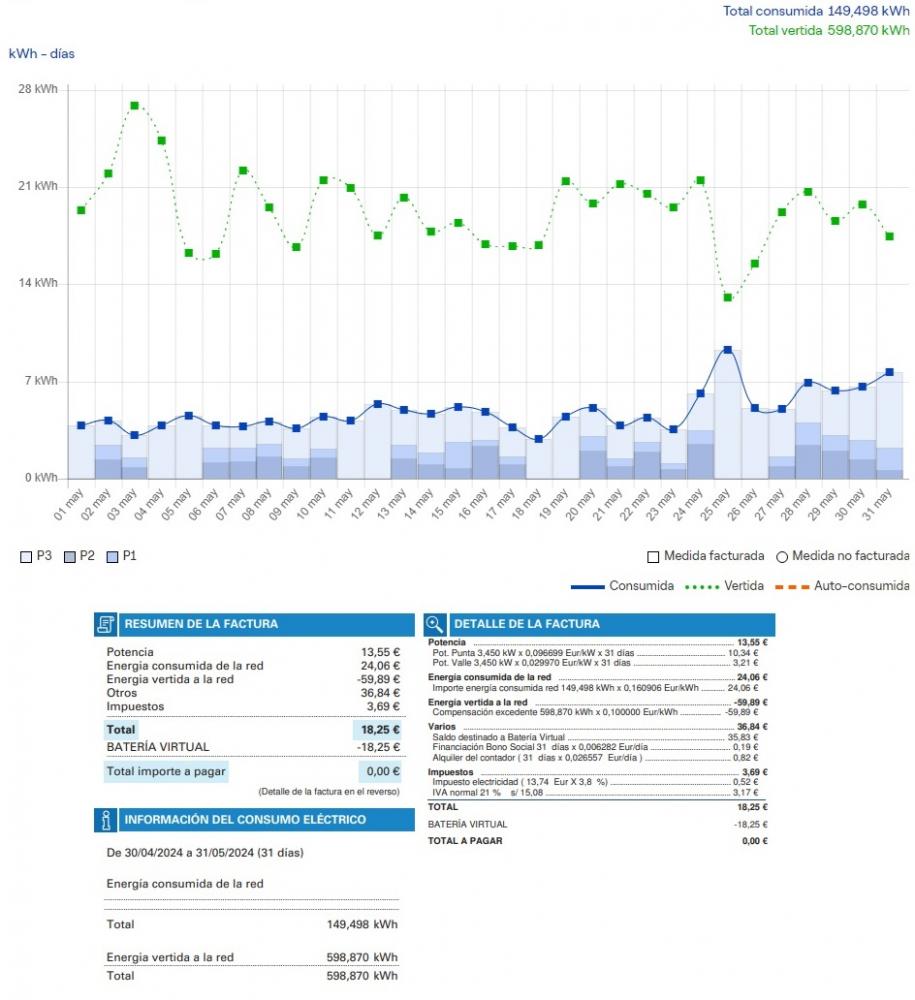Click the Saldo destinado a Batería Virtual line

coord(595,737)
